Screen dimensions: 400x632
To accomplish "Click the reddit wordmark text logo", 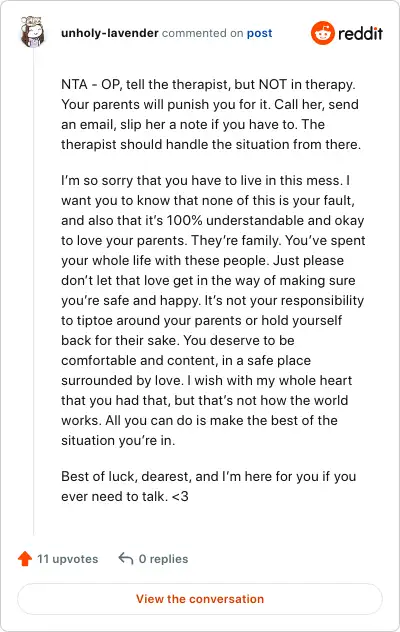I will 360,33.
